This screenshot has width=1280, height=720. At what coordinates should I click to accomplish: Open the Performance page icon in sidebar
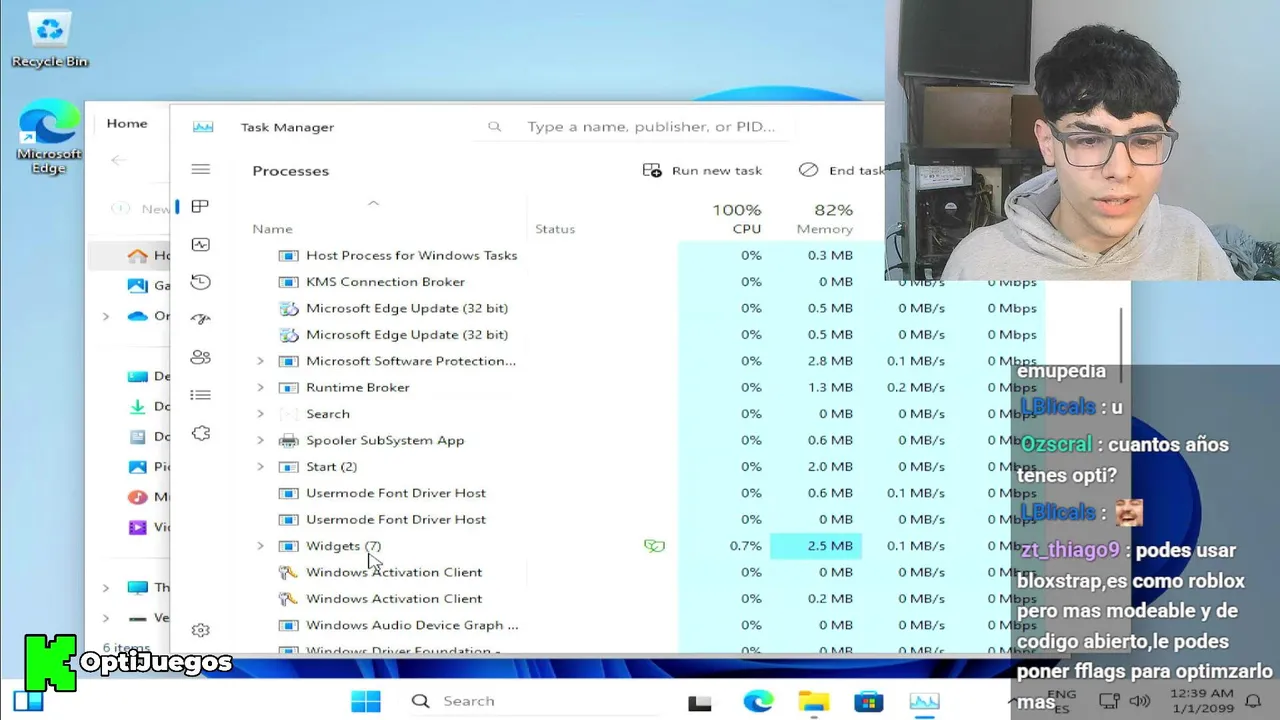[x=200, y=244]
